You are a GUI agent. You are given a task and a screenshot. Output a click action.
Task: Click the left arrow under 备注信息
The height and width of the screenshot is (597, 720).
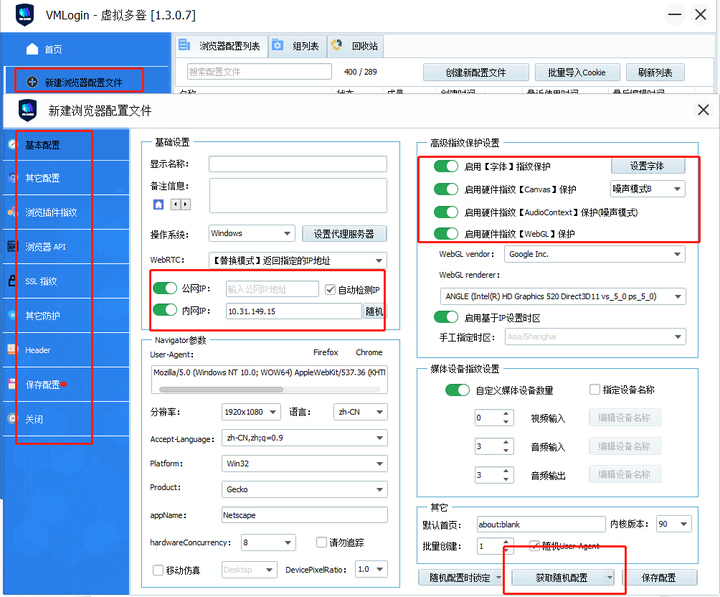point(175,204)
